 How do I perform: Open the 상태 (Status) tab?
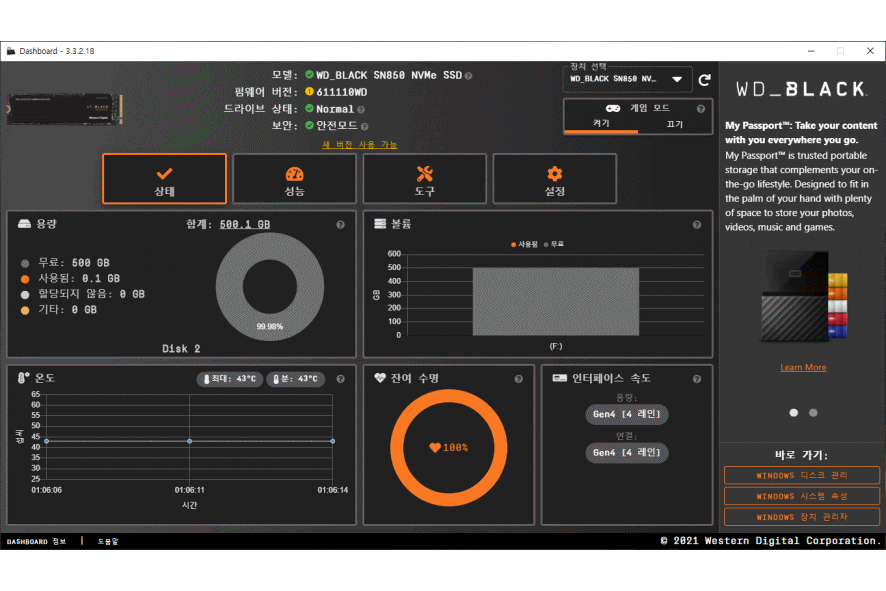164,179
